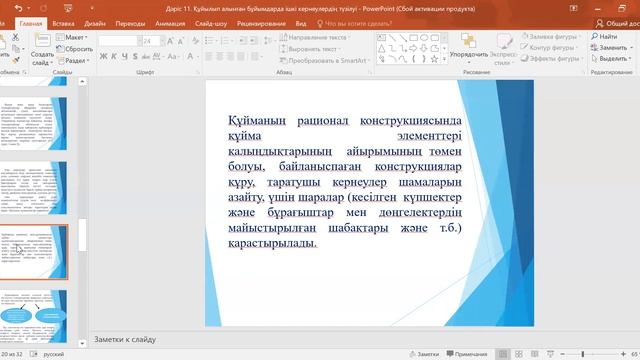Click the Упорядочить arrange icon
This screenshot has width=640, height=360.
(x=469, y=41)
